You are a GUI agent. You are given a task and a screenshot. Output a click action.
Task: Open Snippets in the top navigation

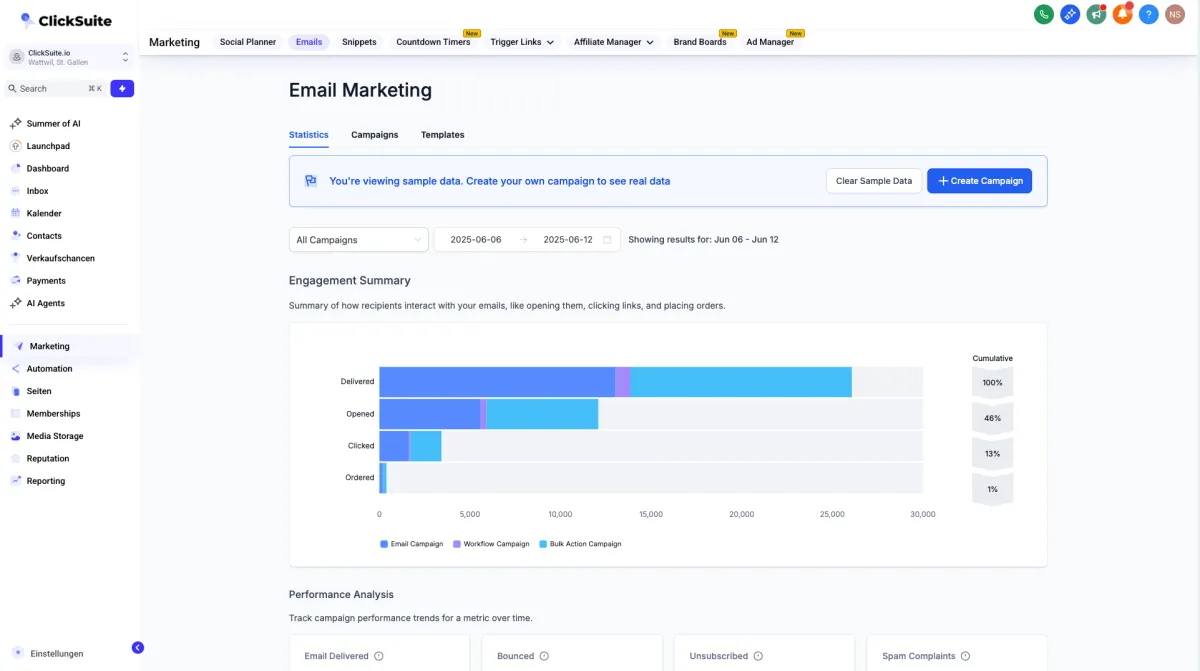click(359, 42)
